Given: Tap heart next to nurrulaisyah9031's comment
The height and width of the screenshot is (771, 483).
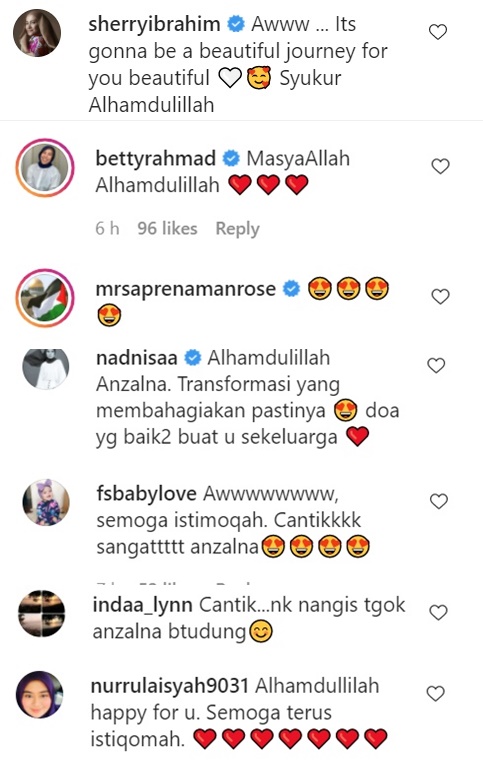Looking at the screenshot, I should (435, 693).
